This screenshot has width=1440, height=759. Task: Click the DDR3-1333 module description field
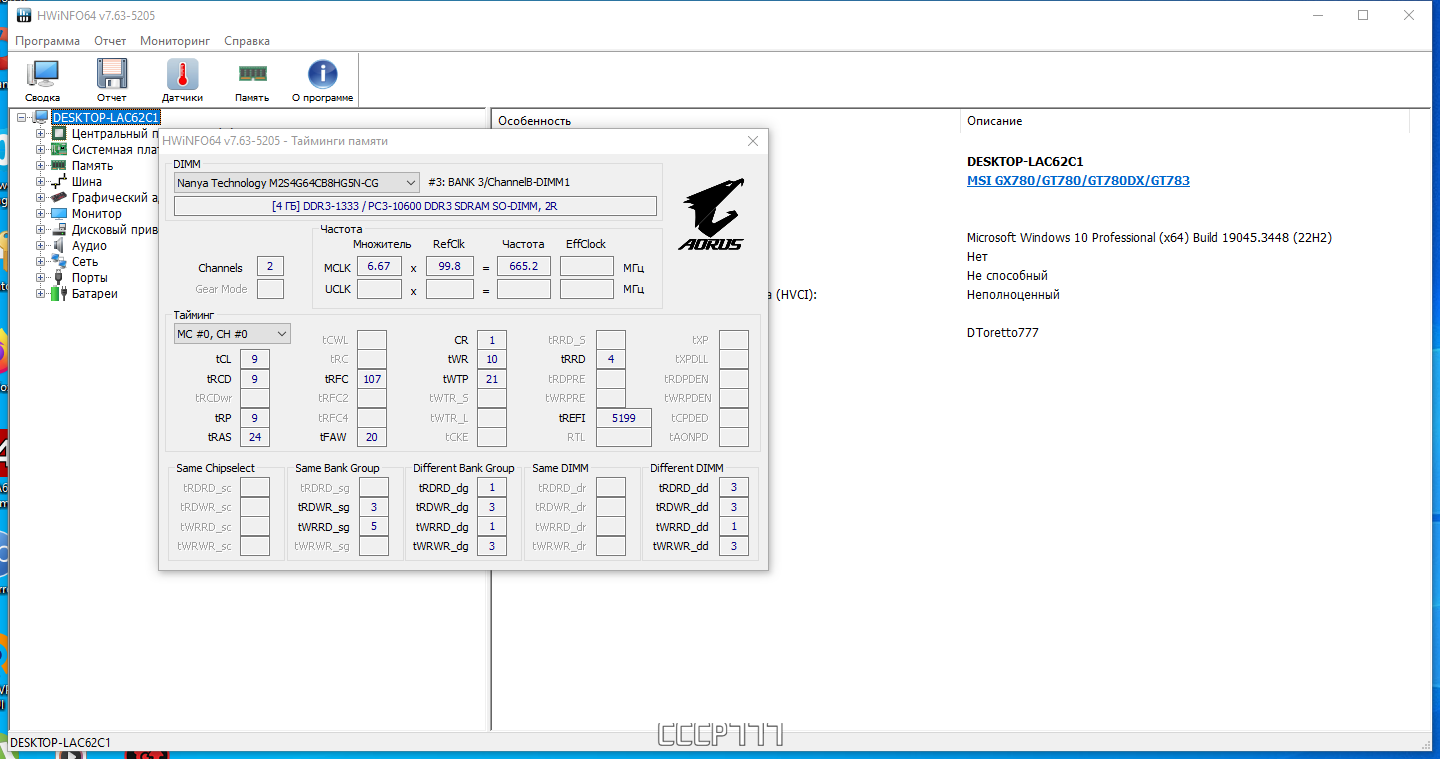coord(415,206)
